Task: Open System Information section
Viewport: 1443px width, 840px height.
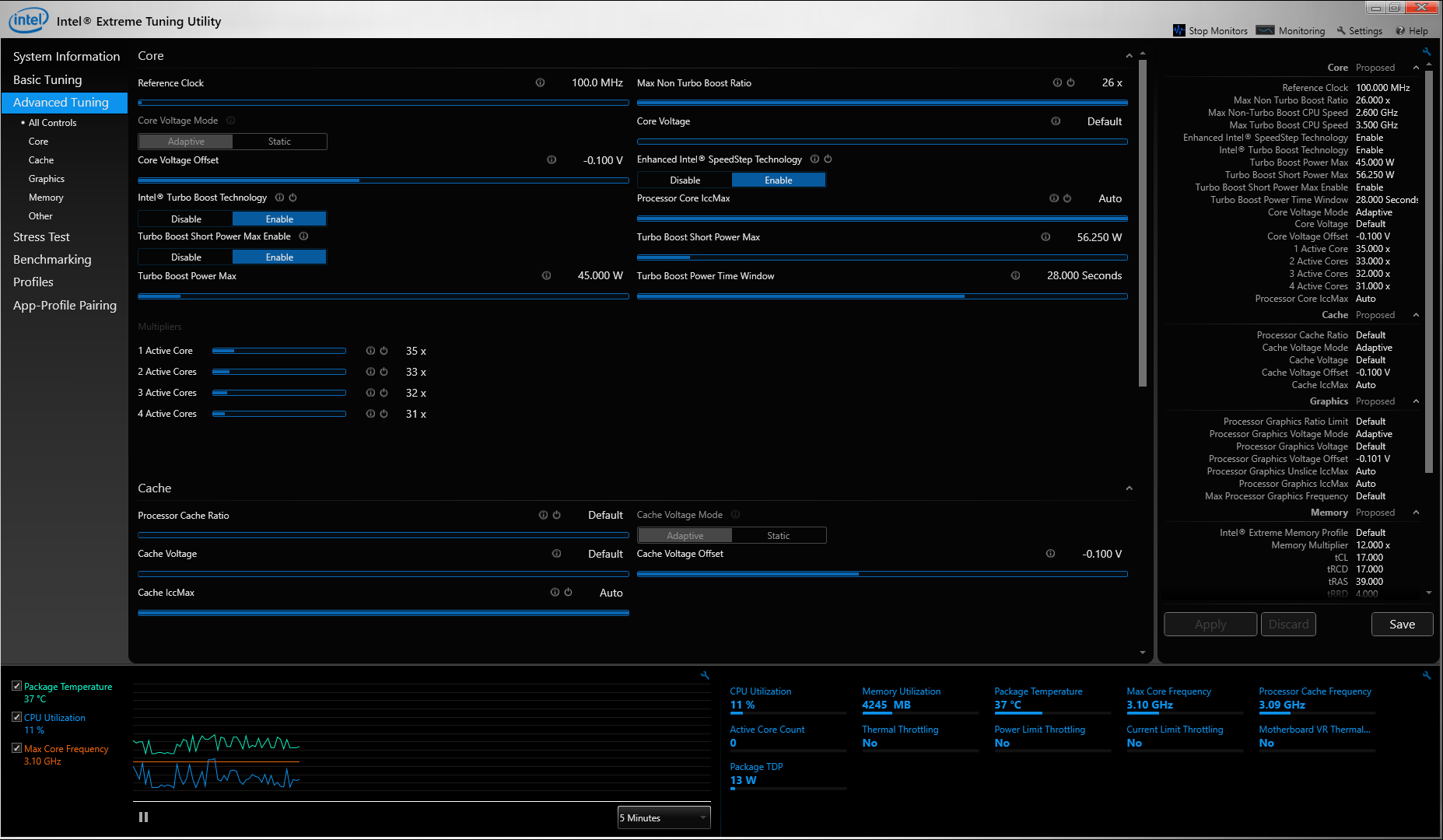Action: click(66, 57)
